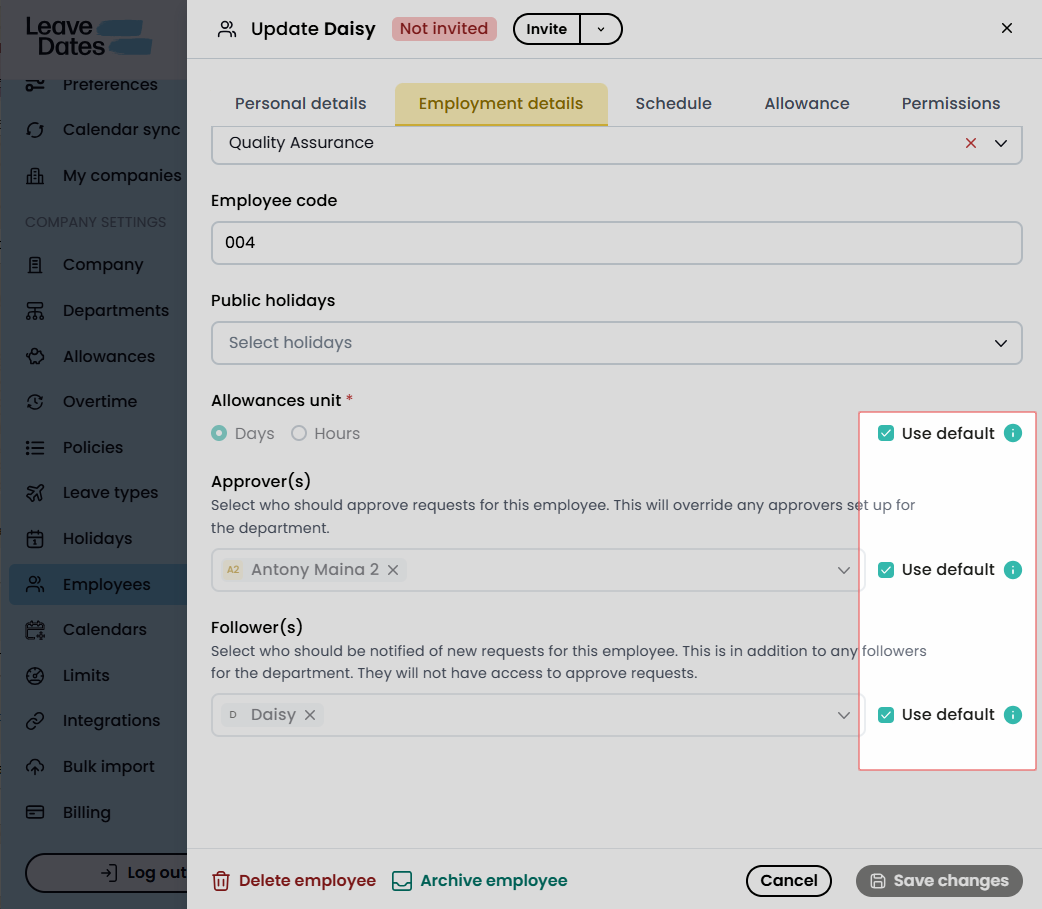Click the Departments hierarchy icon
This screenshot has height=909, width=1042.
coord(35,311)
